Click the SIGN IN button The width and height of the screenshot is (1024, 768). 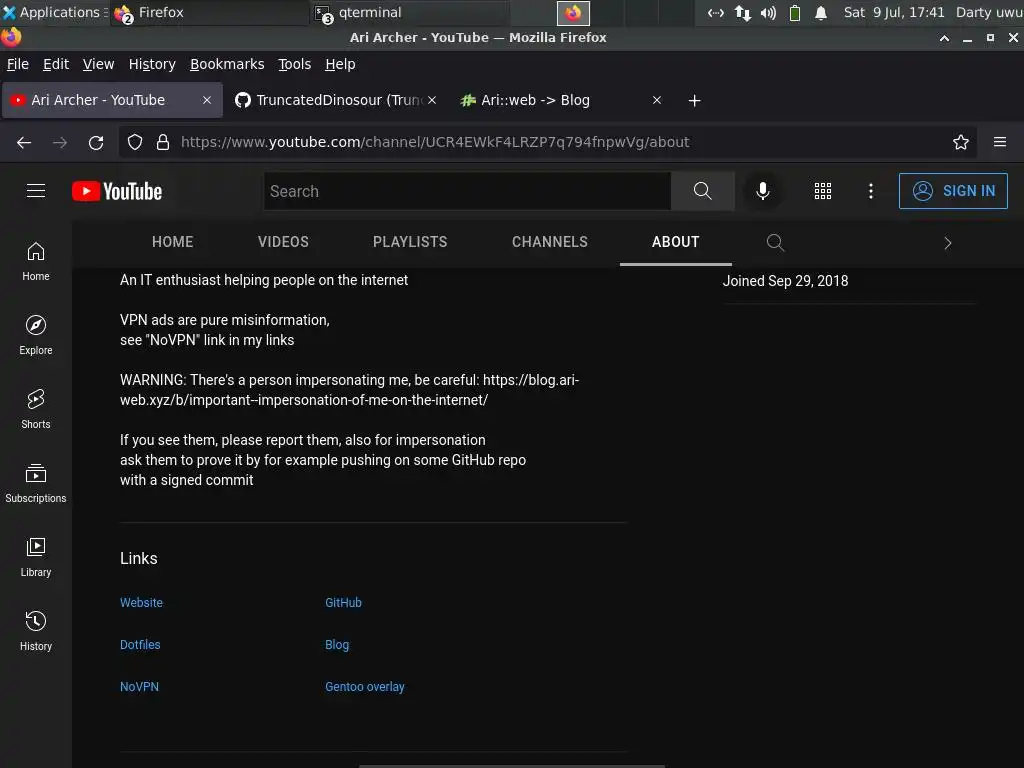pos(953,191)
